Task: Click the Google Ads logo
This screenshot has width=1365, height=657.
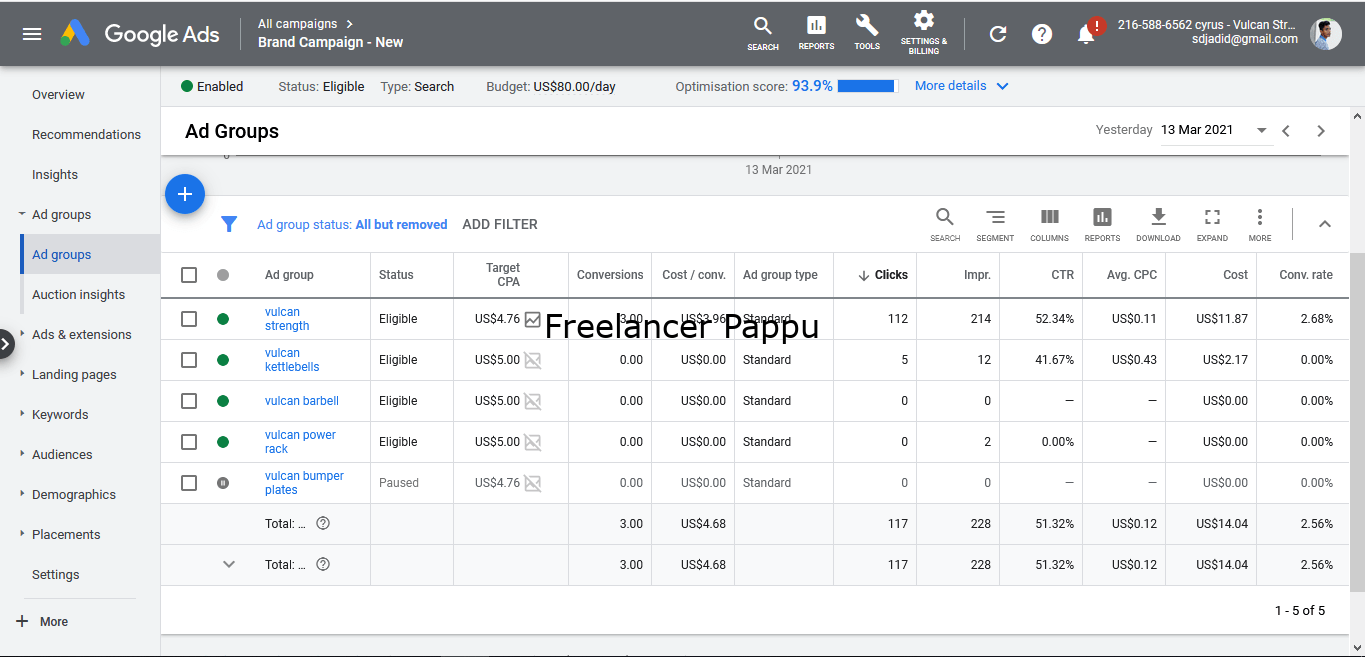Action: pos(140,34)
